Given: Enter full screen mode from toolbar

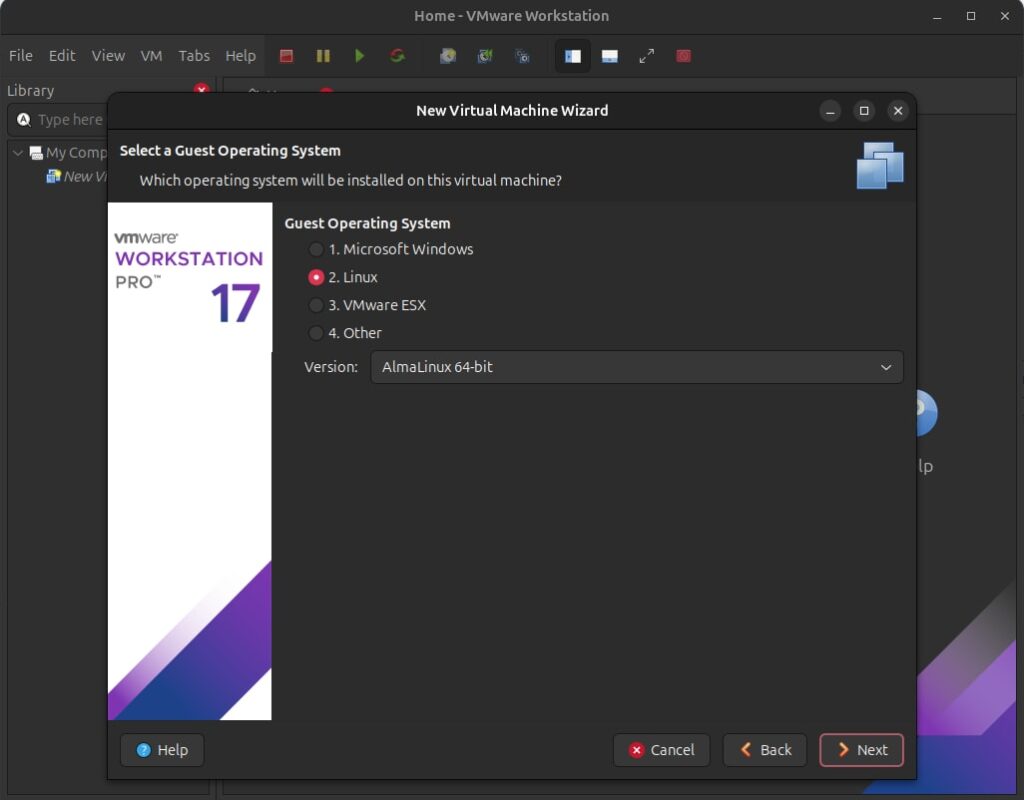Looking at the screenshot, I should click(647, 56).
